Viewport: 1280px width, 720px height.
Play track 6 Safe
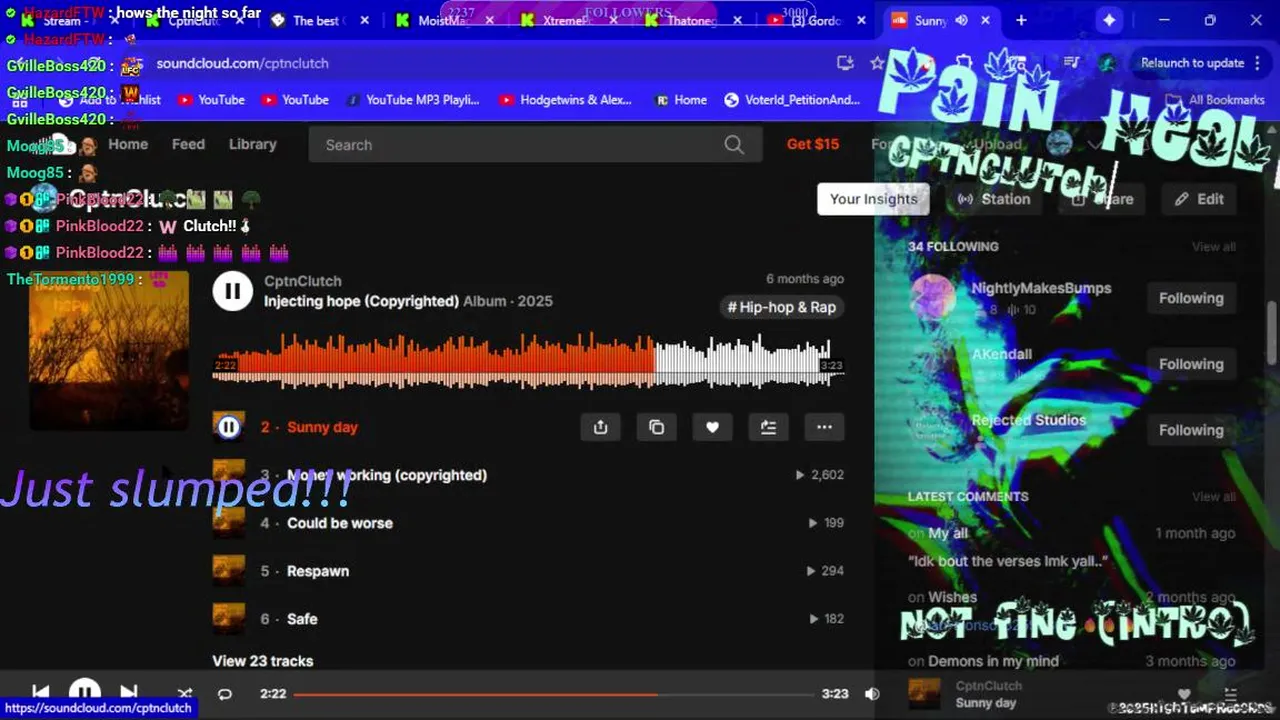click(x=302, y=619)
